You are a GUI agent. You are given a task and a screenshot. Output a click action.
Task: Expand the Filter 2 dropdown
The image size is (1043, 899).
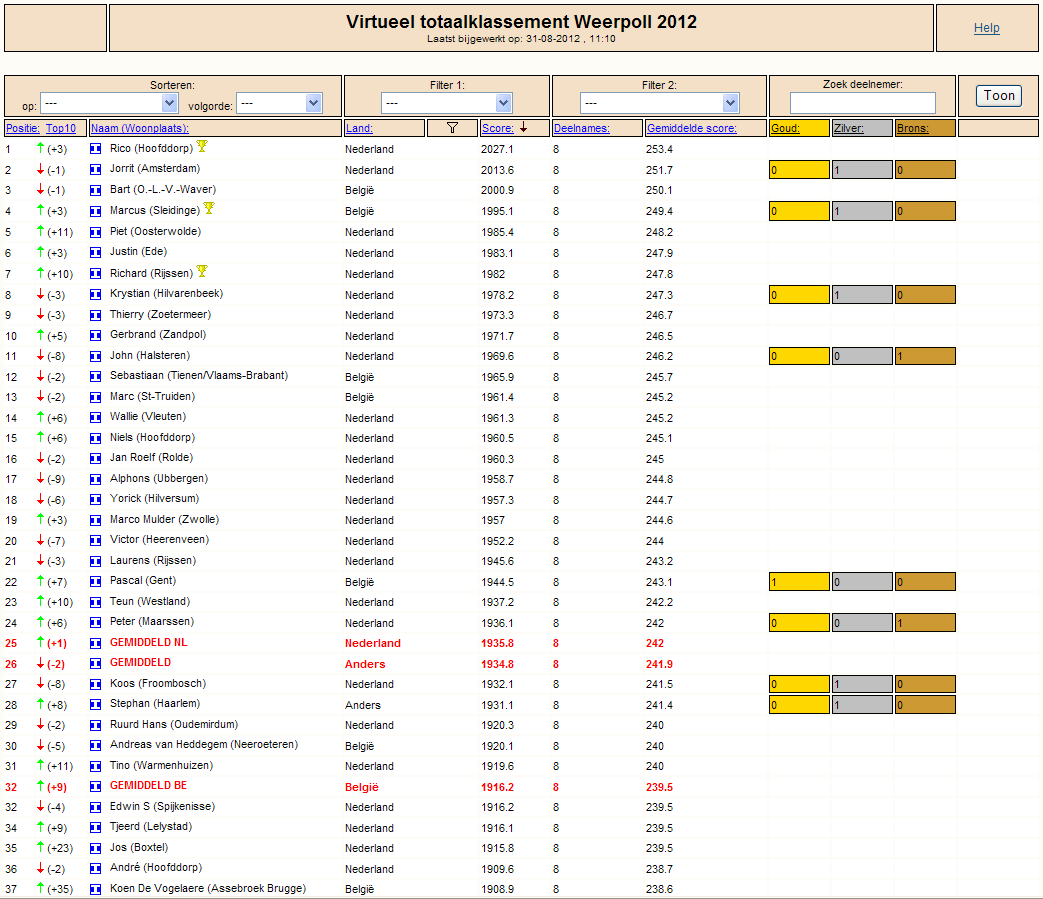pos(659,103)
